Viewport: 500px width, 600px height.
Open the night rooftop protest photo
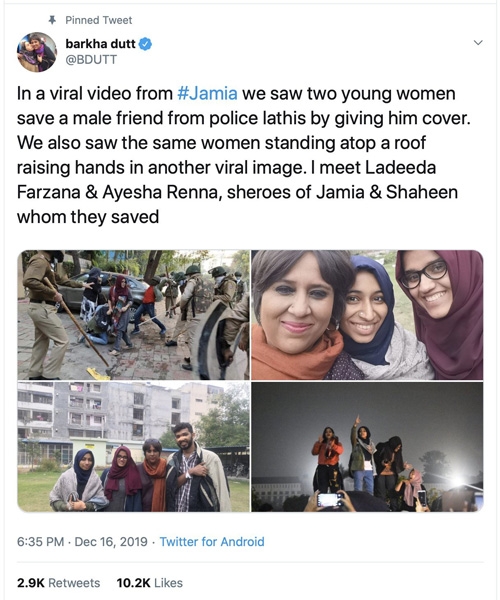367,447
